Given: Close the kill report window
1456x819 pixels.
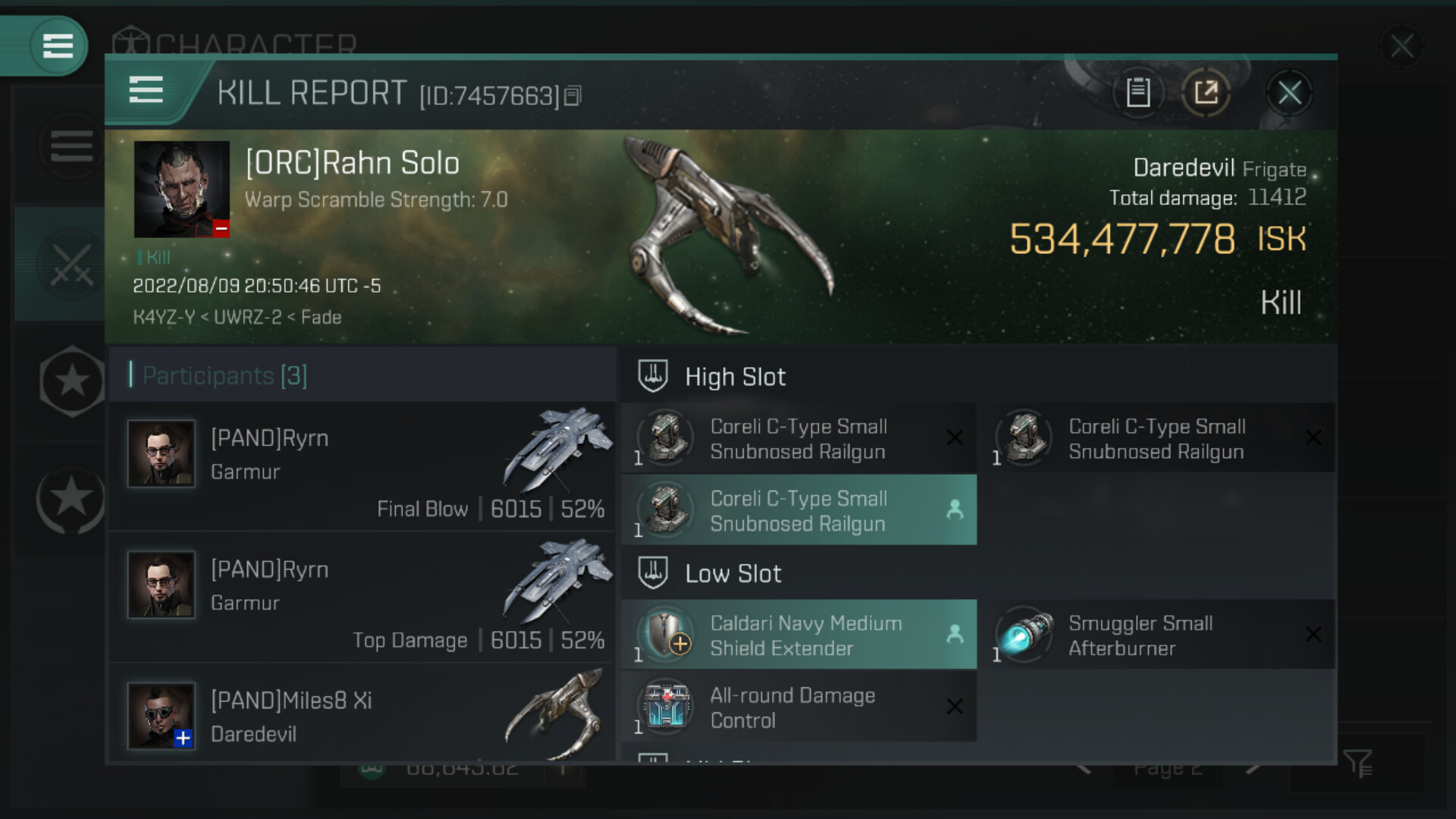Looking at the screenshot, I should (x=1289, y=93).
